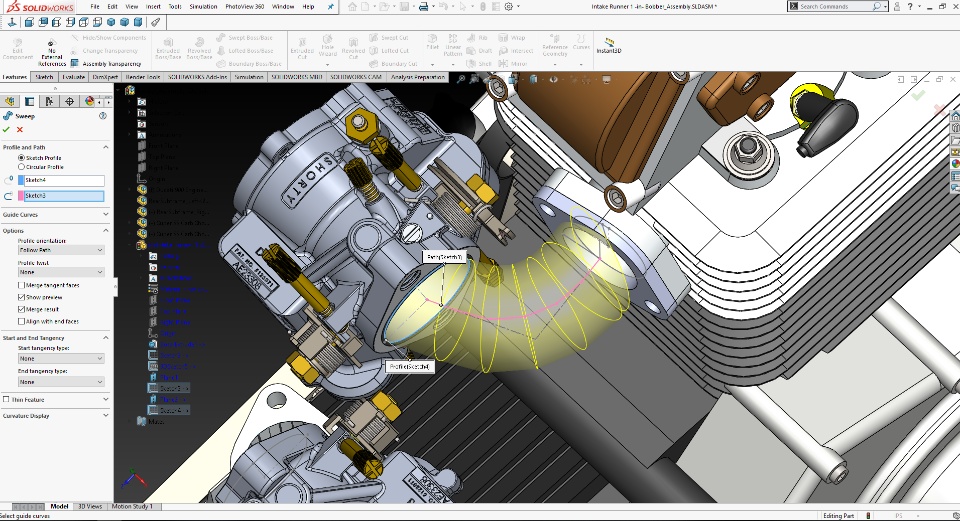Image resolution: width=960 pixels, height=521 pixels.
Task: Tick the Thin Feature checkbox
Action: coord(7,399)
